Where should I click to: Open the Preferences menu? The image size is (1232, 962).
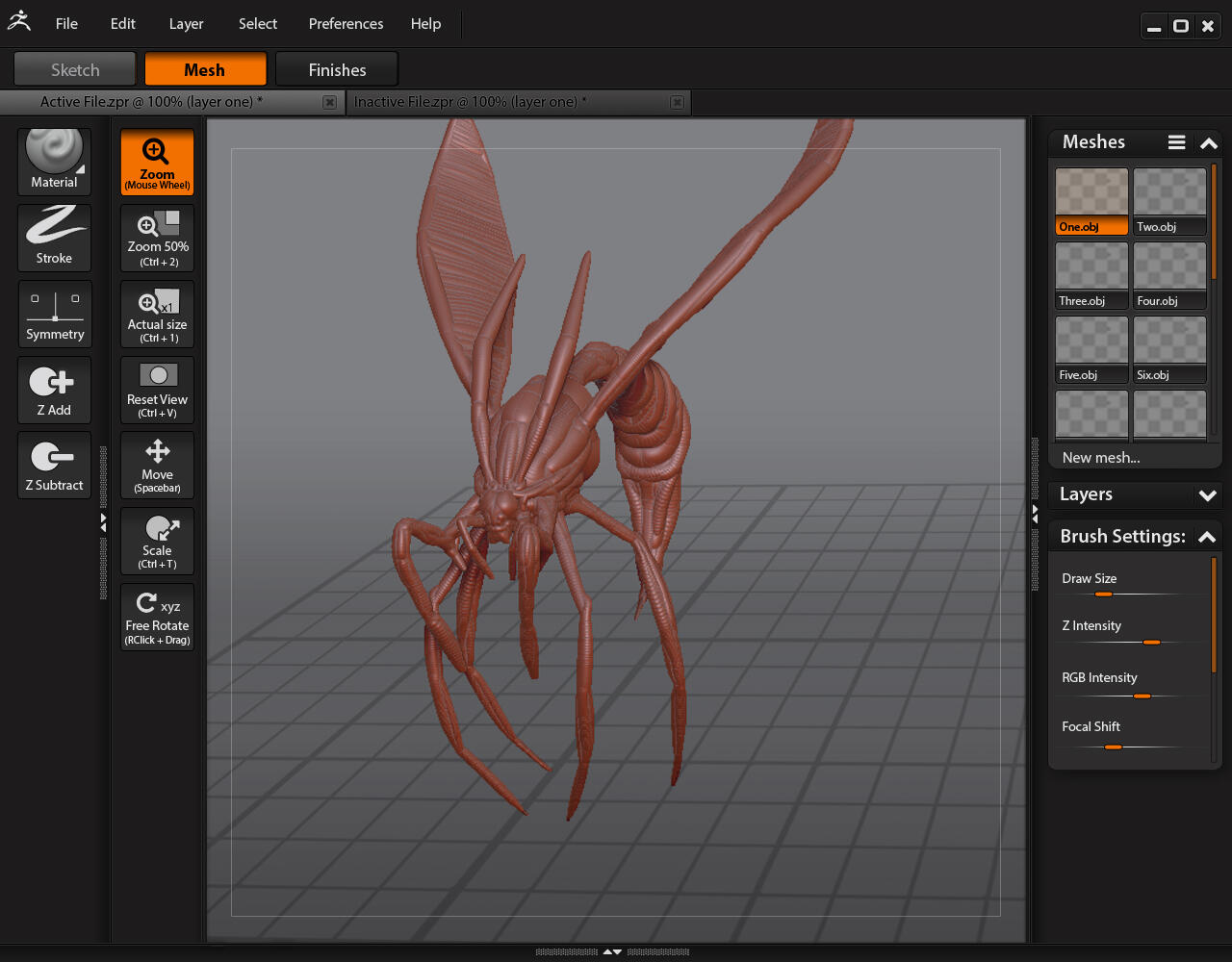click(346, 24)
